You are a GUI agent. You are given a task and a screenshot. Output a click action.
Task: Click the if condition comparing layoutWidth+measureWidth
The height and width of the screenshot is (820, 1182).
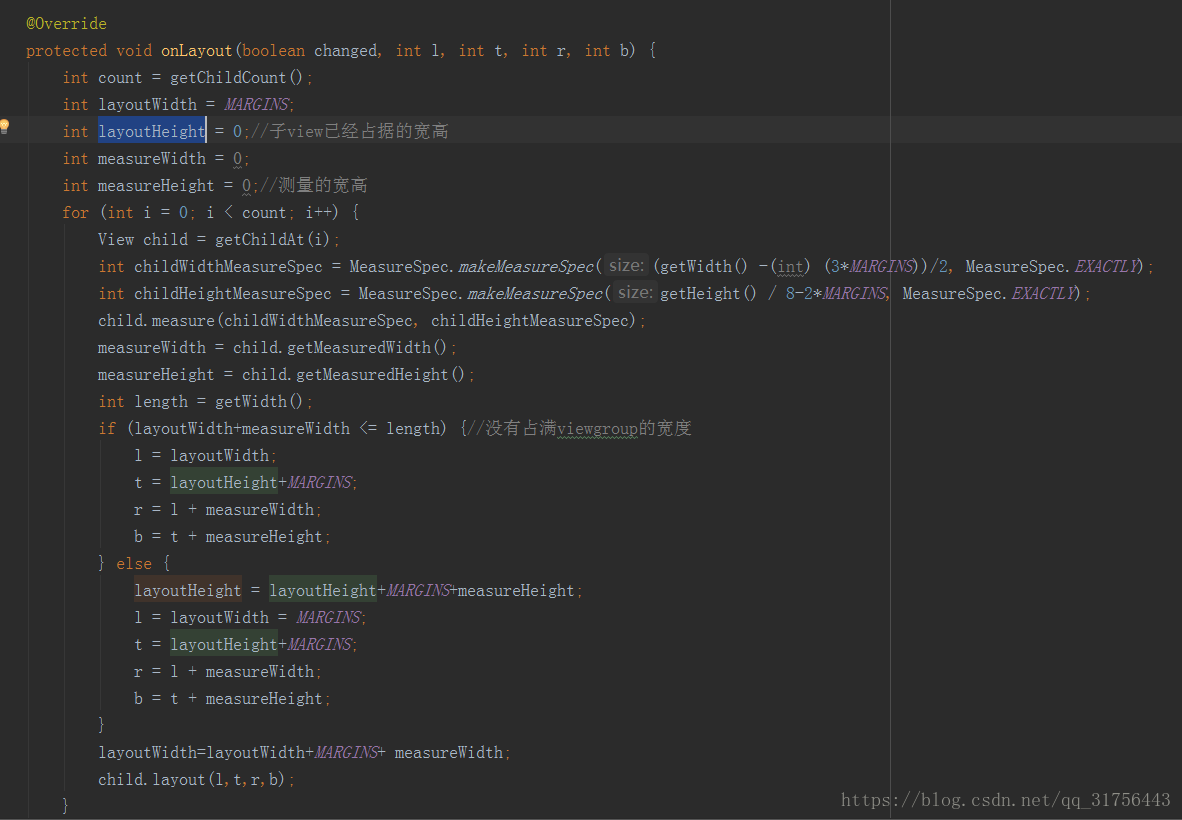coord(240,427)
